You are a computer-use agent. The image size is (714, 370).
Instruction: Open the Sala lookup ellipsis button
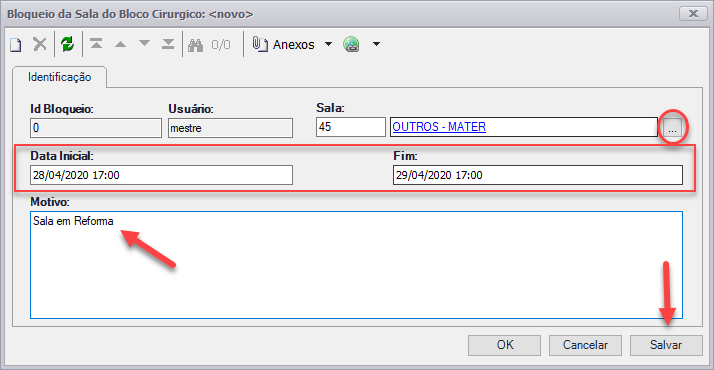coord(672,127)
